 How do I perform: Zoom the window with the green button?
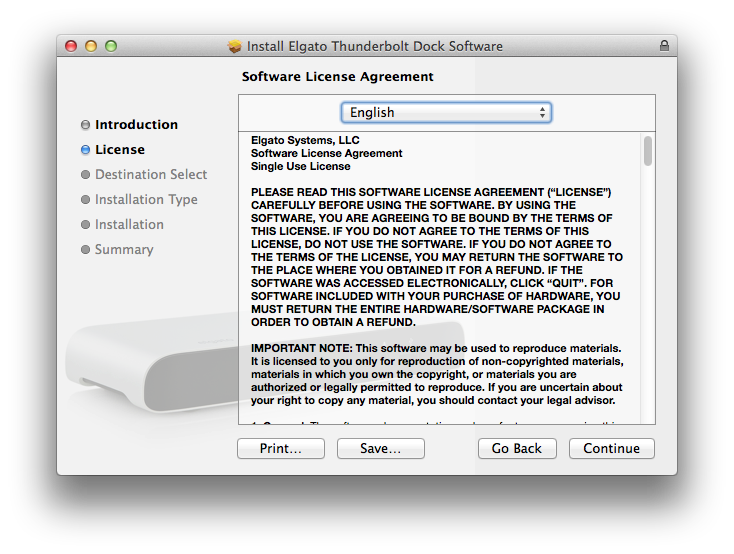coord(111,46)
